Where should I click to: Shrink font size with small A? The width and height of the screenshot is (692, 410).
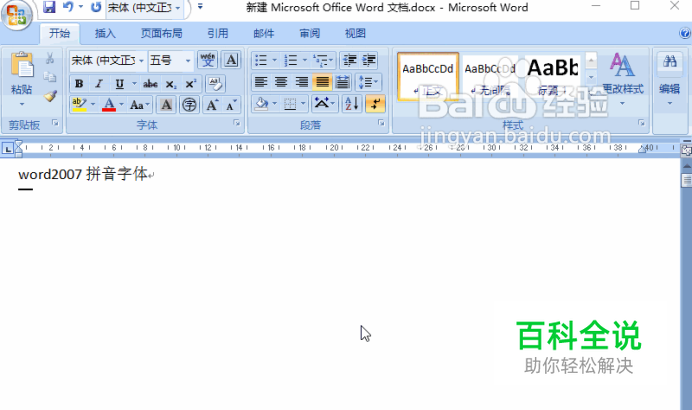pos(231,105)
